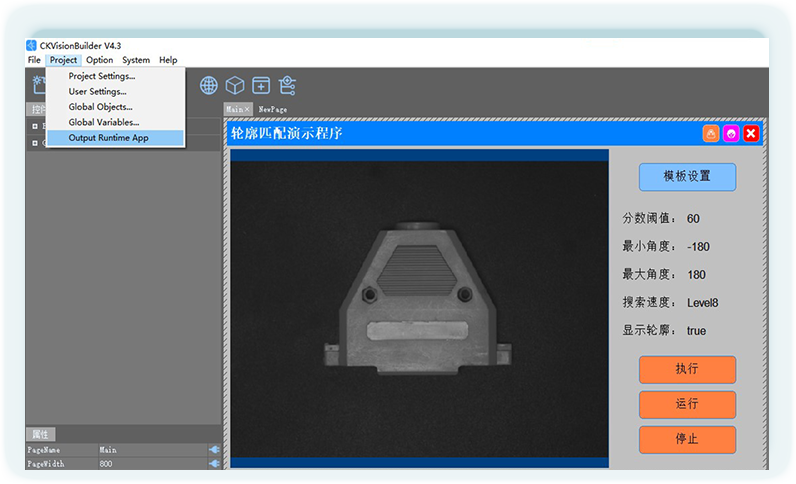This screenshot has height=484, width=796.
Task: Click the globe icon in the toolbar
Action: tap(209, 85)
